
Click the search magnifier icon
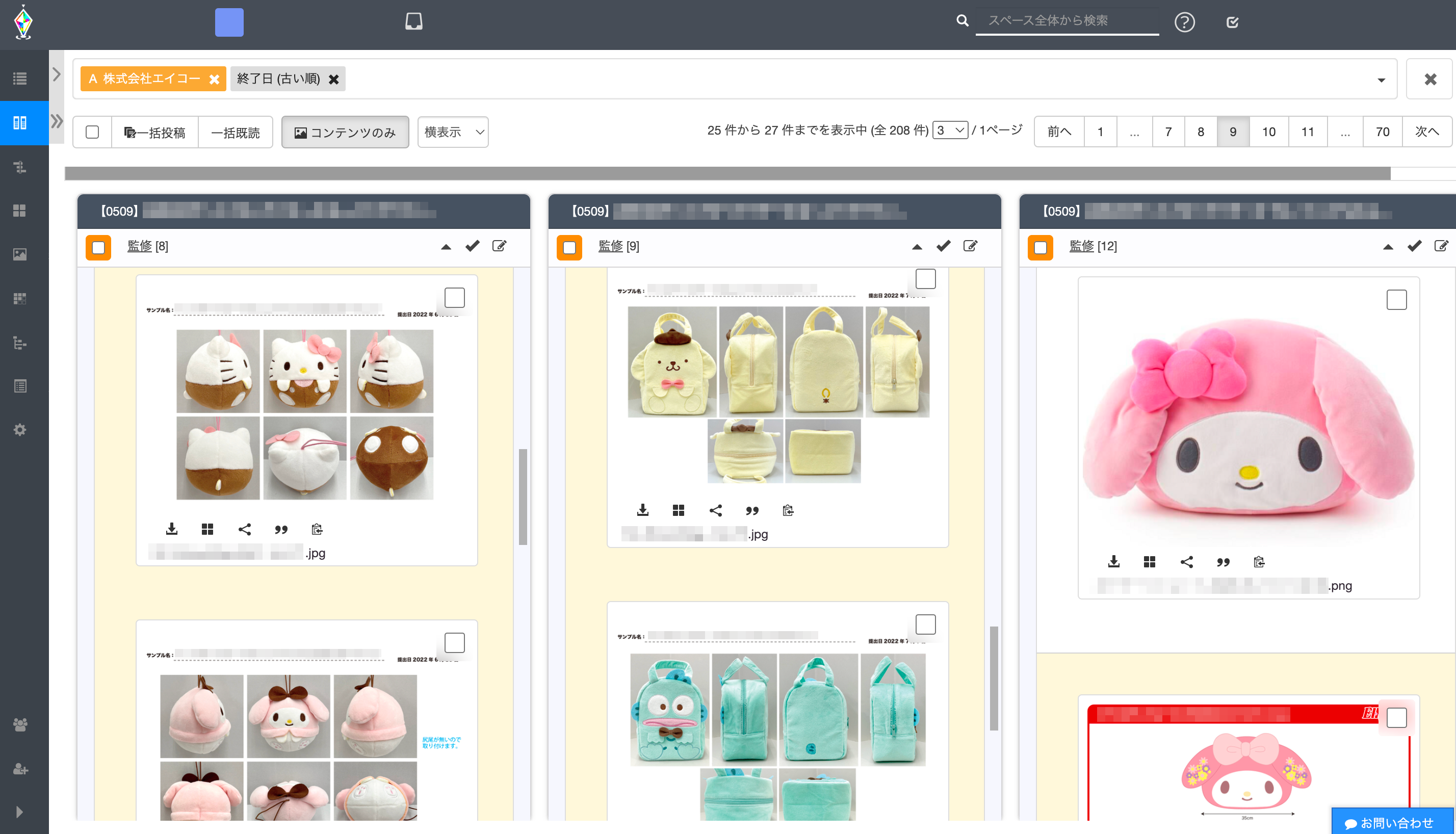963,20
